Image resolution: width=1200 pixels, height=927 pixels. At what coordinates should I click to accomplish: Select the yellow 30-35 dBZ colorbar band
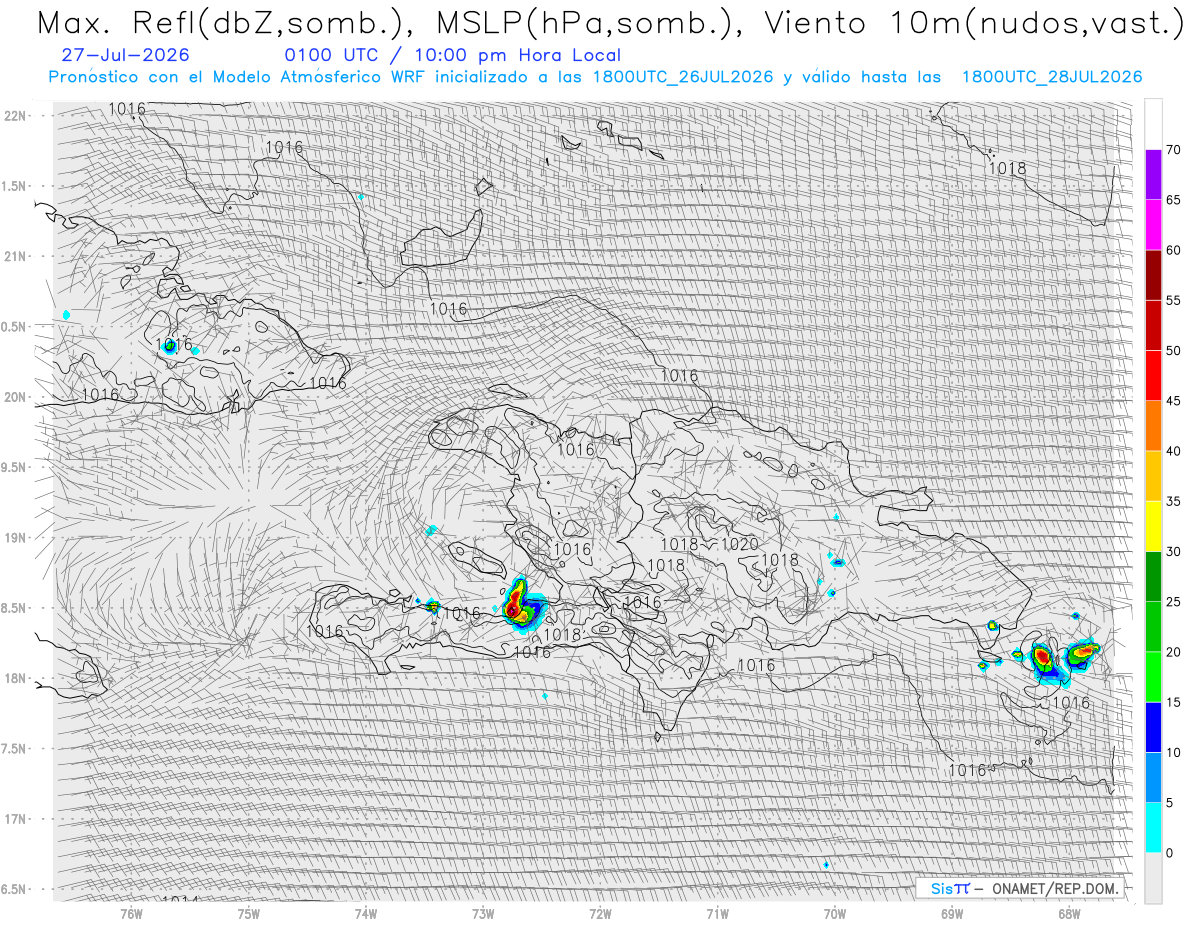(1153, 526)
